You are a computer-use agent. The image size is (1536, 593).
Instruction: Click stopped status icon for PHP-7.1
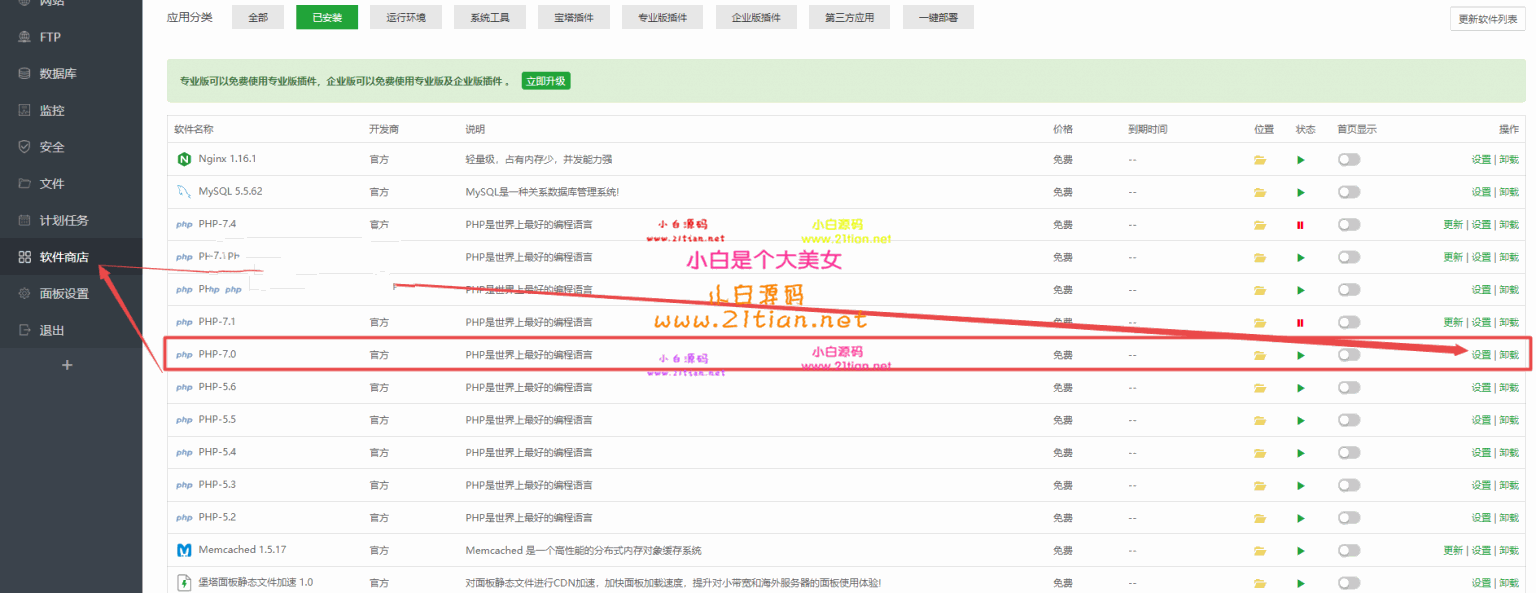pos(1300,323)
